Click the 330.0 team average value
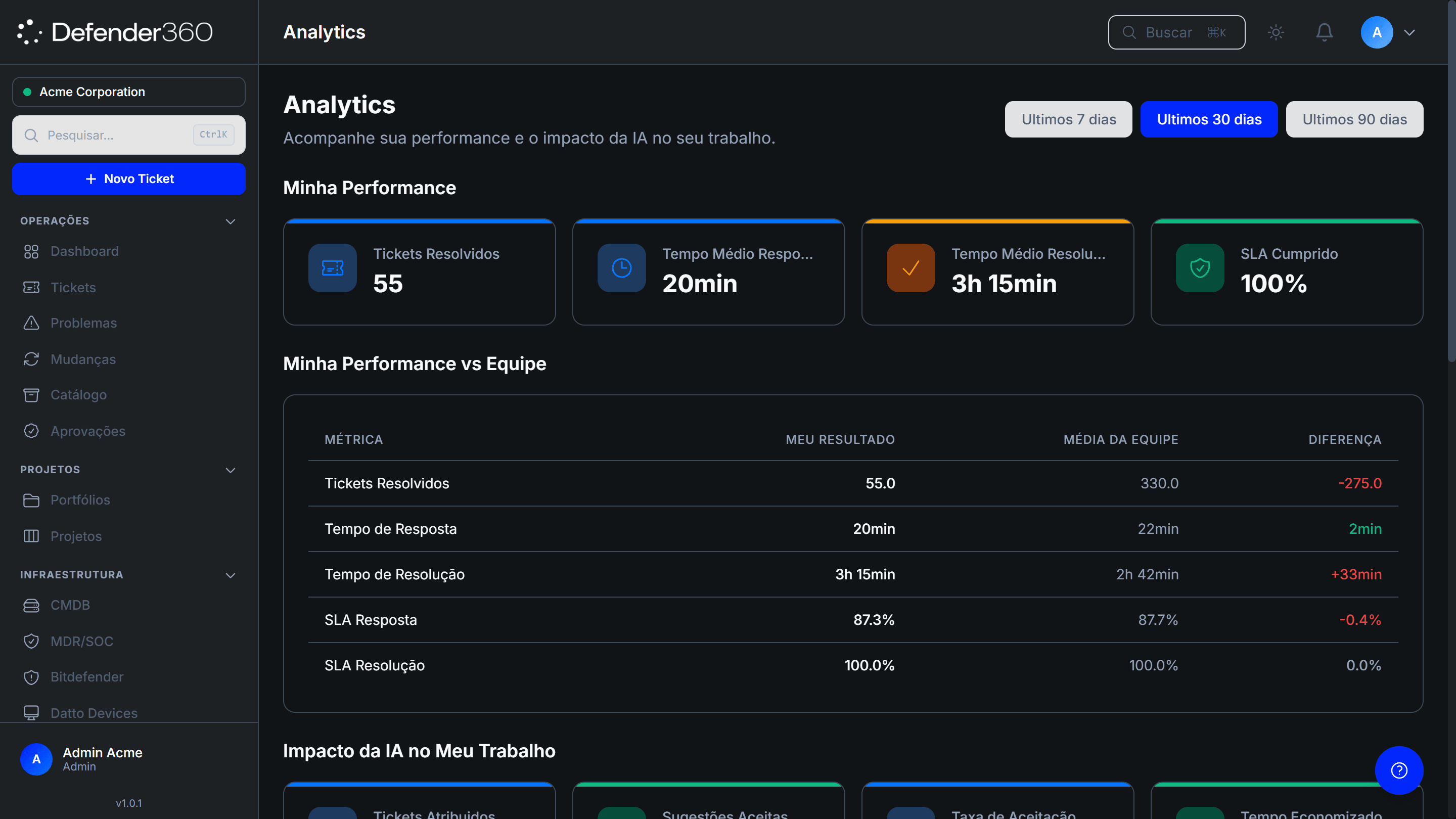The width and height of the screenshot is (1456, 819). pos(1159,484)
